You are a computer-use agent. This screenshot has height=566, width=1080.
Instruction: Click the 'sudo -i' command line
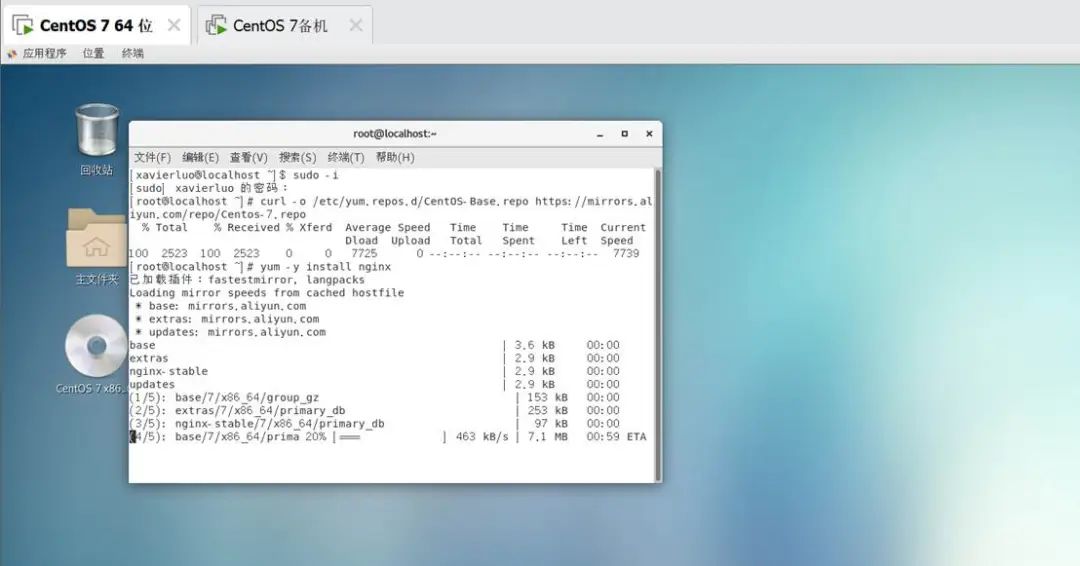[x=234, y=175]
